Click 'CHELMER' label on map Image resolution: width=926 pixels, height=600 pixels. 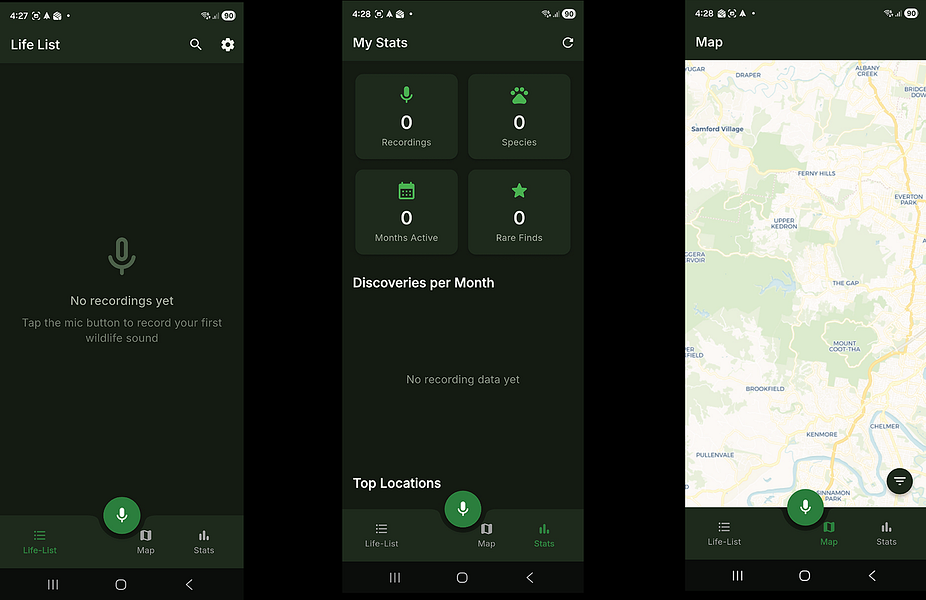point(885,426)
